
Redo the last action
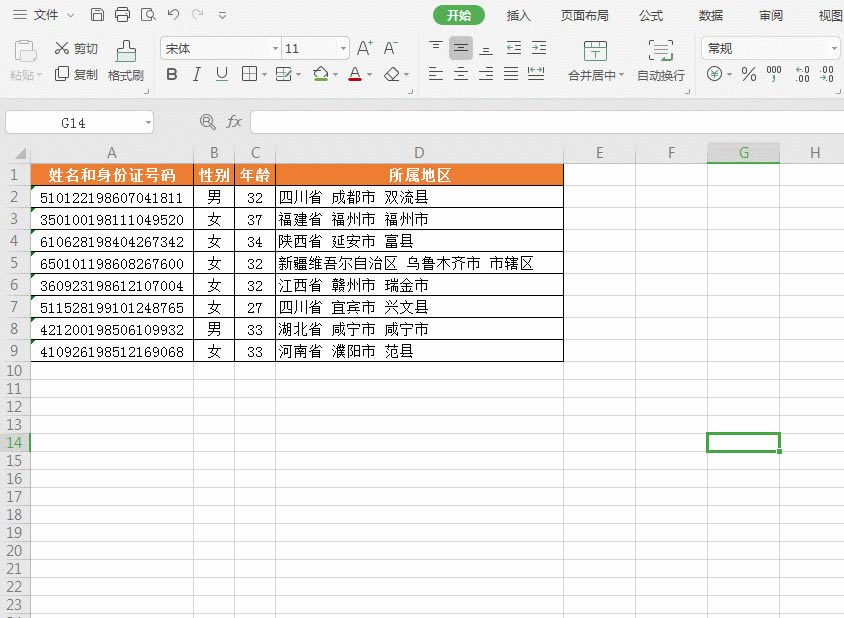[x=198, y=15]
